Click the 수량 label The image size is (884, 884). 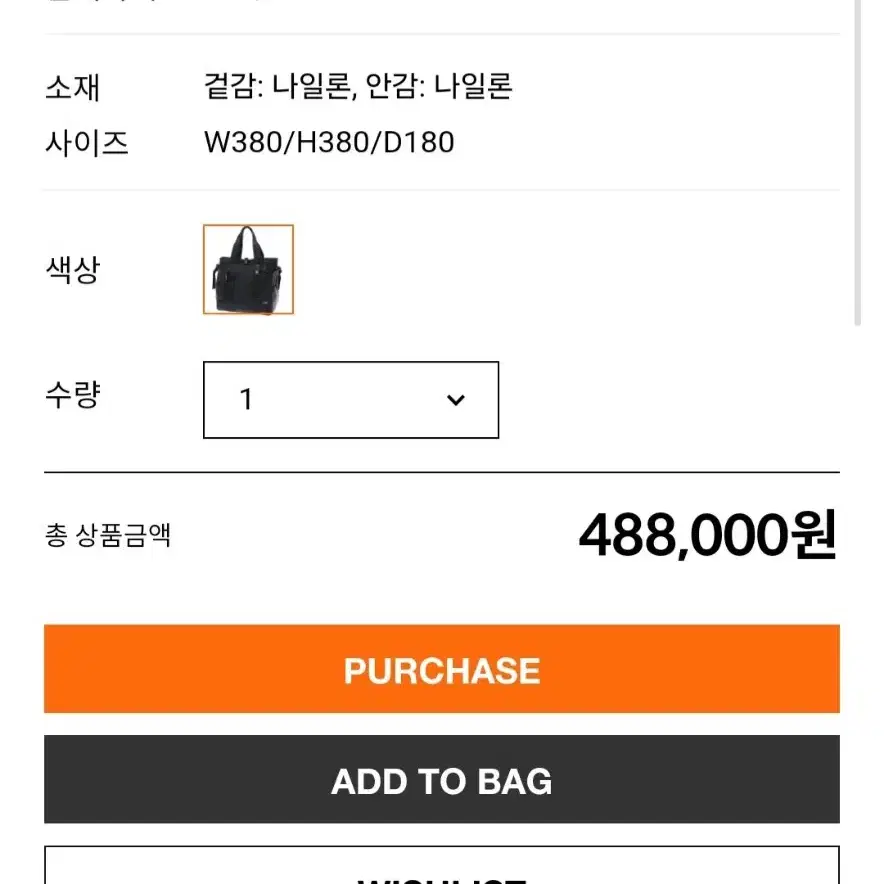point(73,395)
